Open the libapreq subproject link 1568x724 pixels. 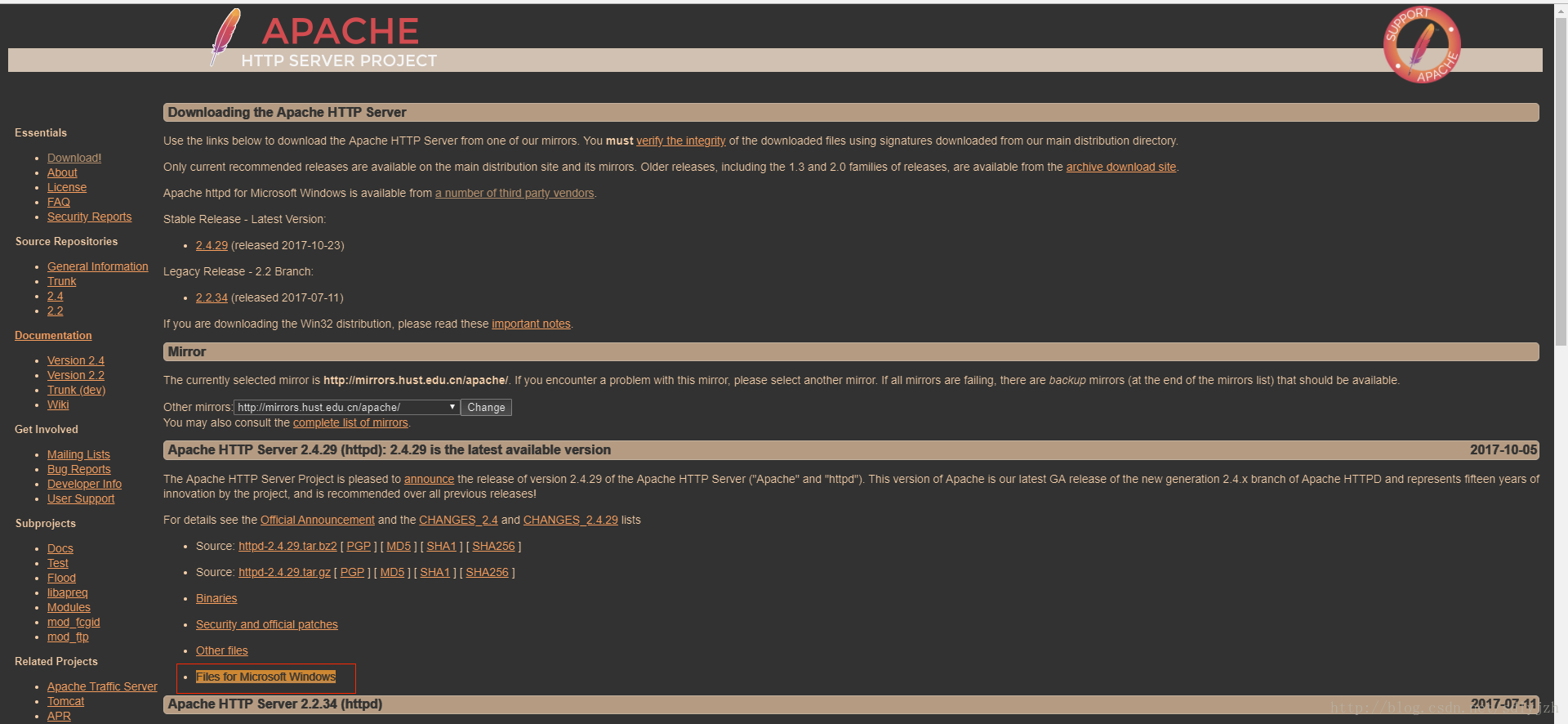click(x=68, y=592)
